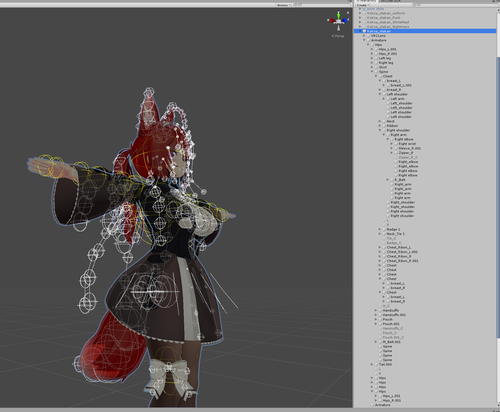Click the Right leg bone icon
Image resolution: width=500 pixels, height=412 pixels.
click(376, 63)
